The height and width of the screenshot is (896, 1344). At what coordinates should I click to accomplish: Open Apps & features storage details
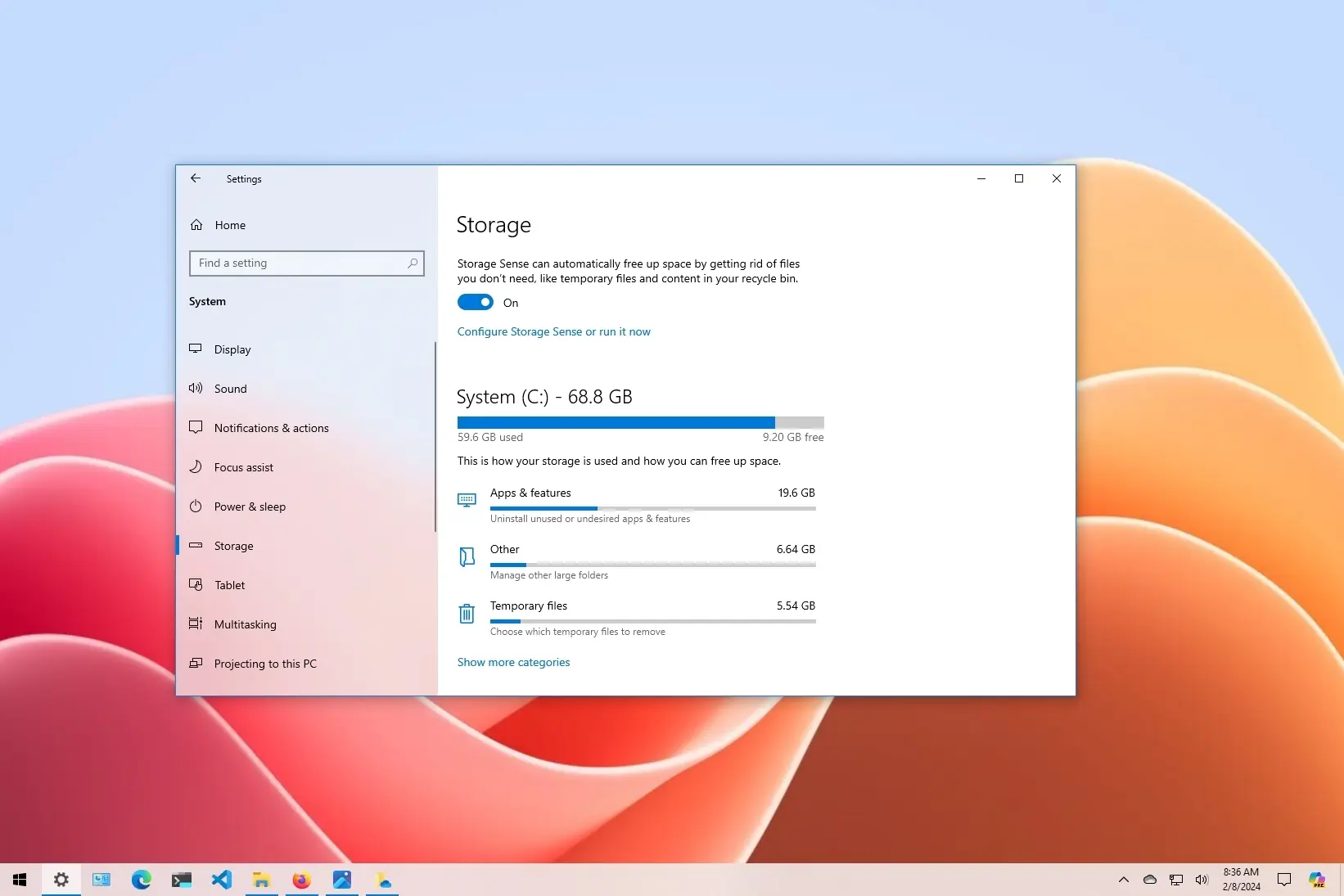[637, 505]
